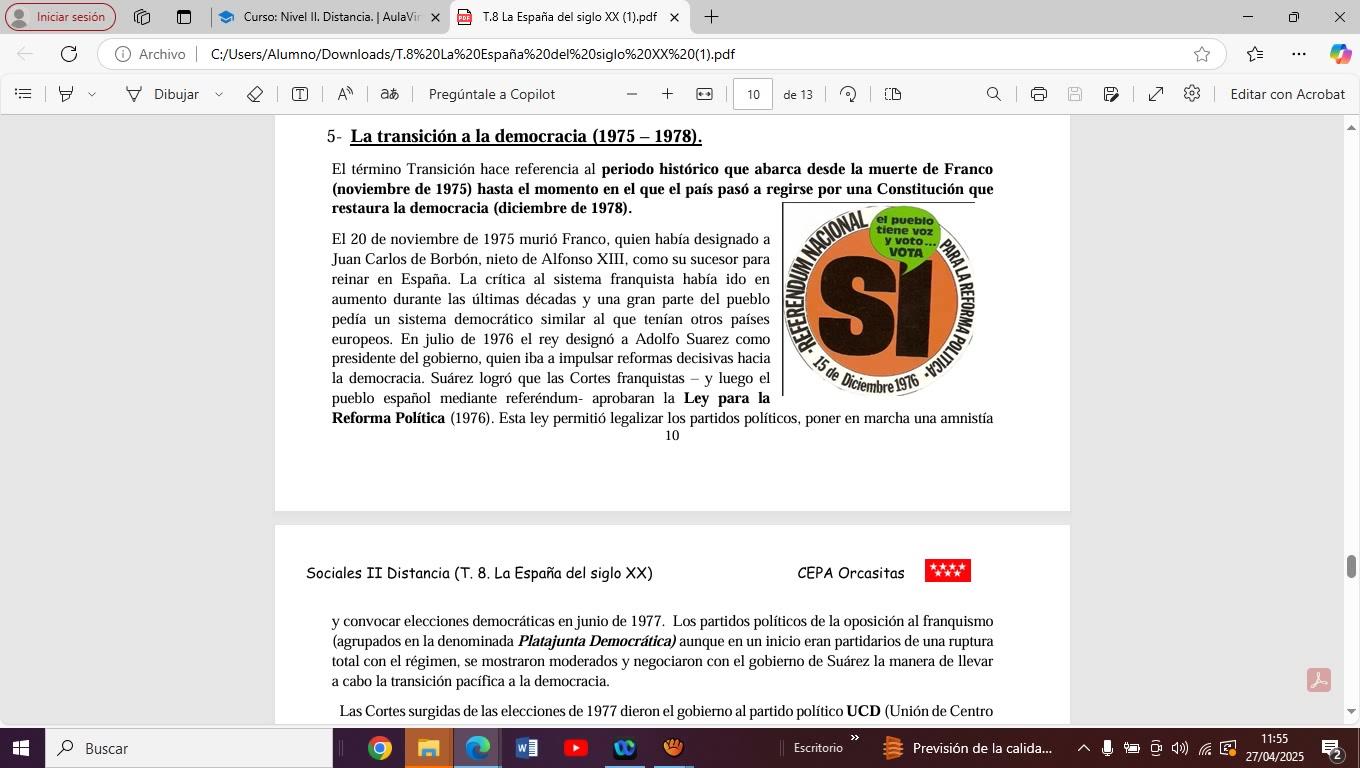Click the Escritorio toolbar label
Image resolution: width=1360 pixels, height=768 pixels.
[x=818, y=748]
